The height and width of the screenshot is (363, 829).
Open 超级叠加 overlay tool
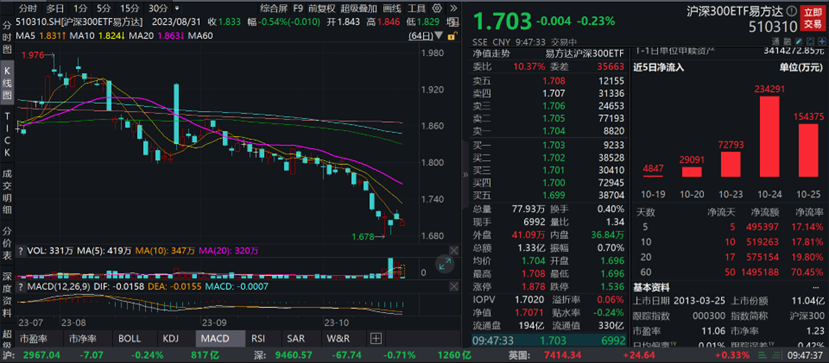point(359,8)
